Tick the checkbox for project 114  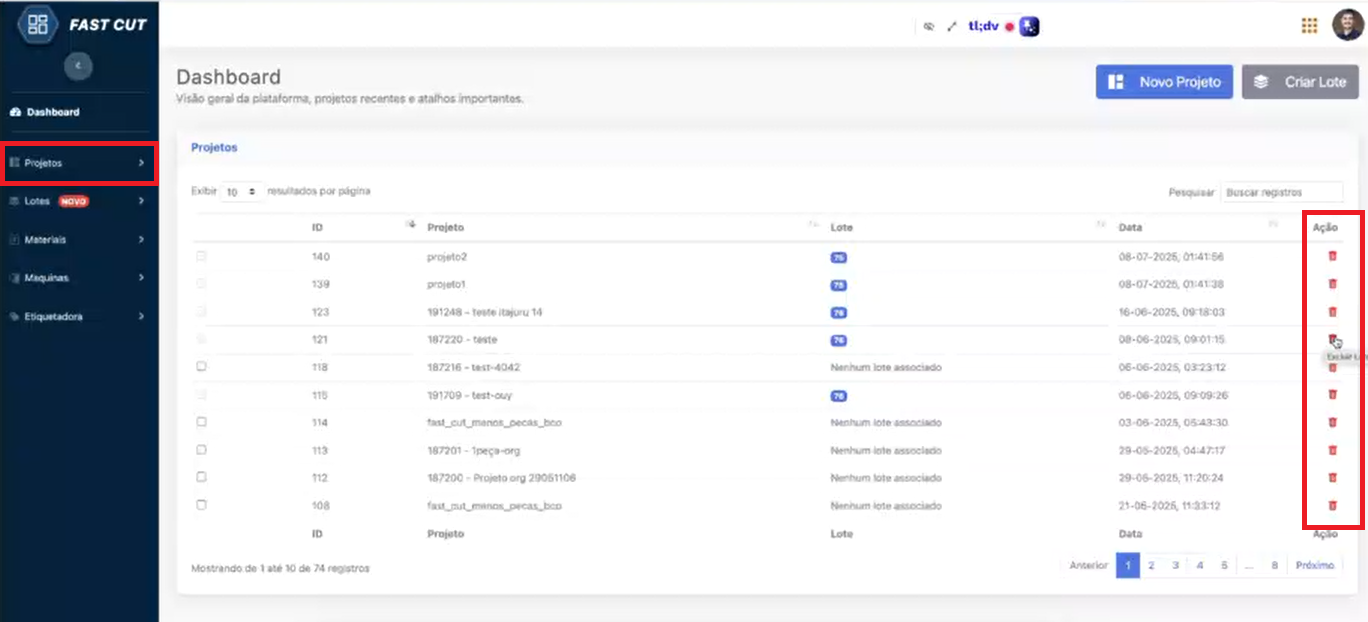[201, 422]
